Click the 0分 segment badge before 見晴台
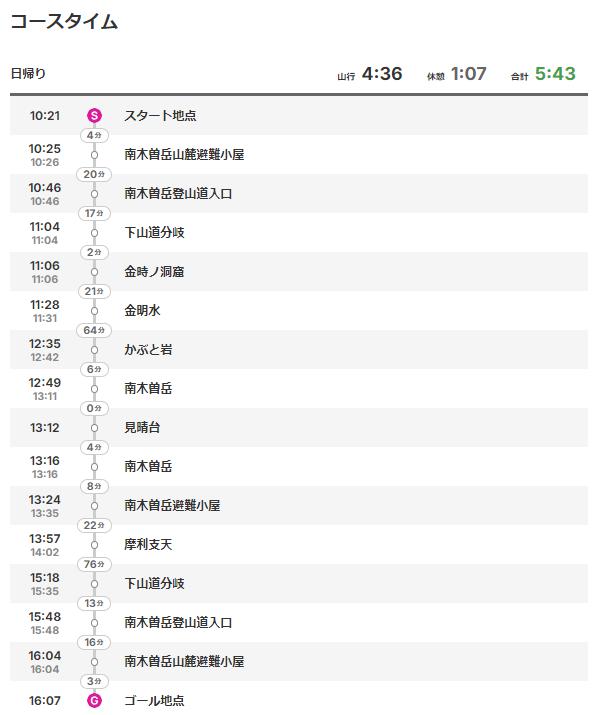Screen dimensions: 593x715 94,408
